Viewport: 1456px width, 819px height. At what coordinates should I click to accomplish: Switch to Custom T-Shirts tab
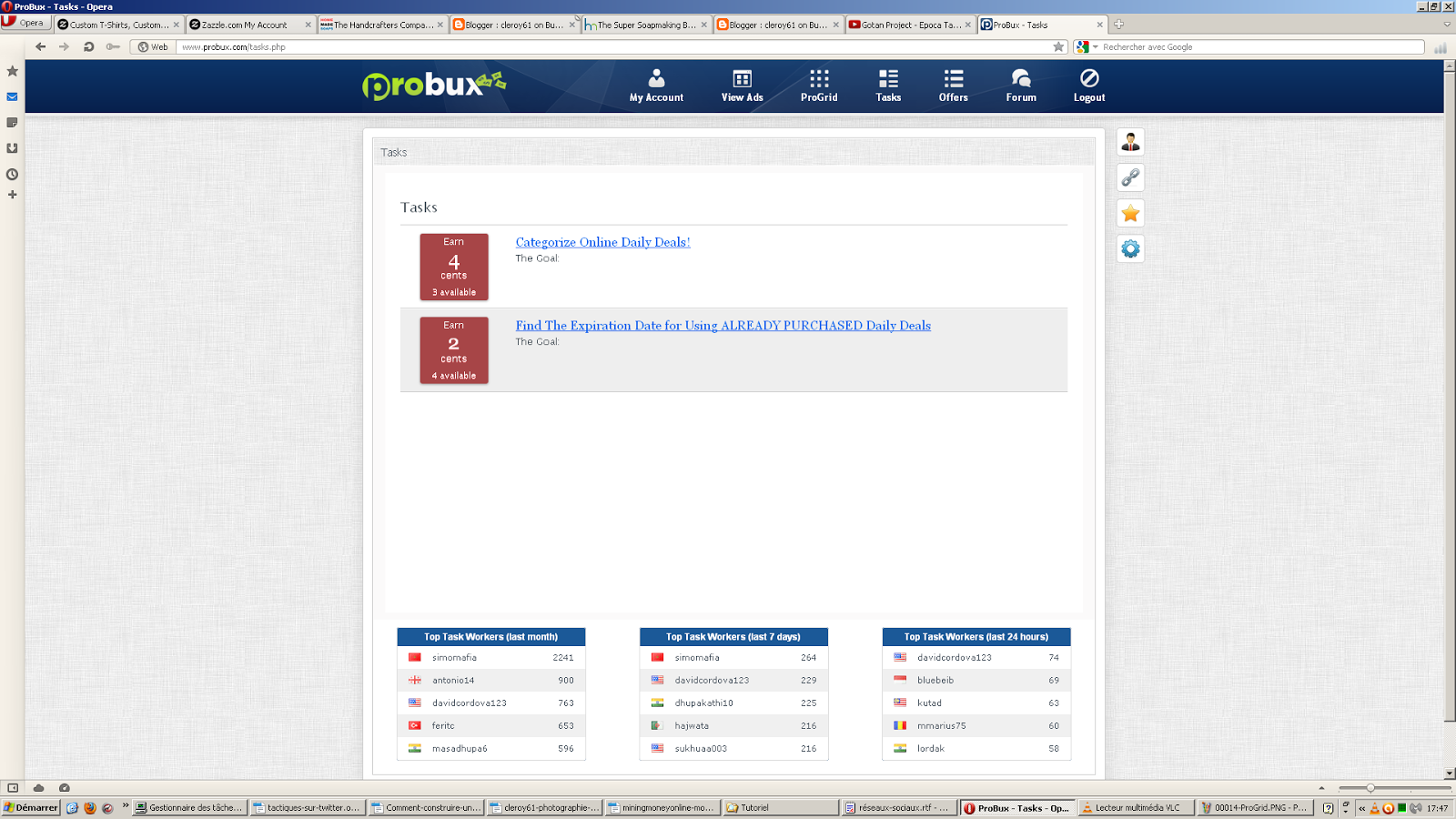[119, 25]
